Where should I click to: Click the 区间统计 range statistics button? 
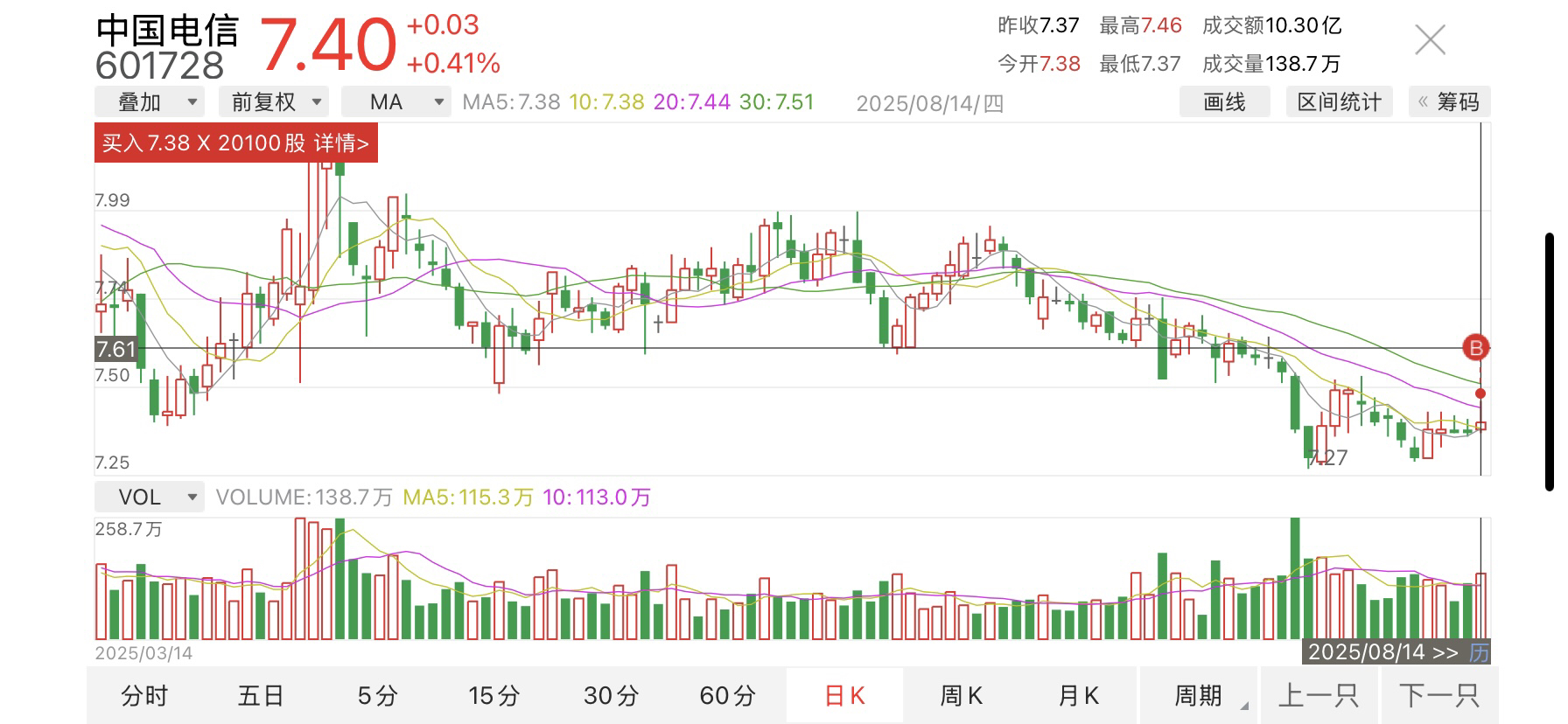[1339, 102]
